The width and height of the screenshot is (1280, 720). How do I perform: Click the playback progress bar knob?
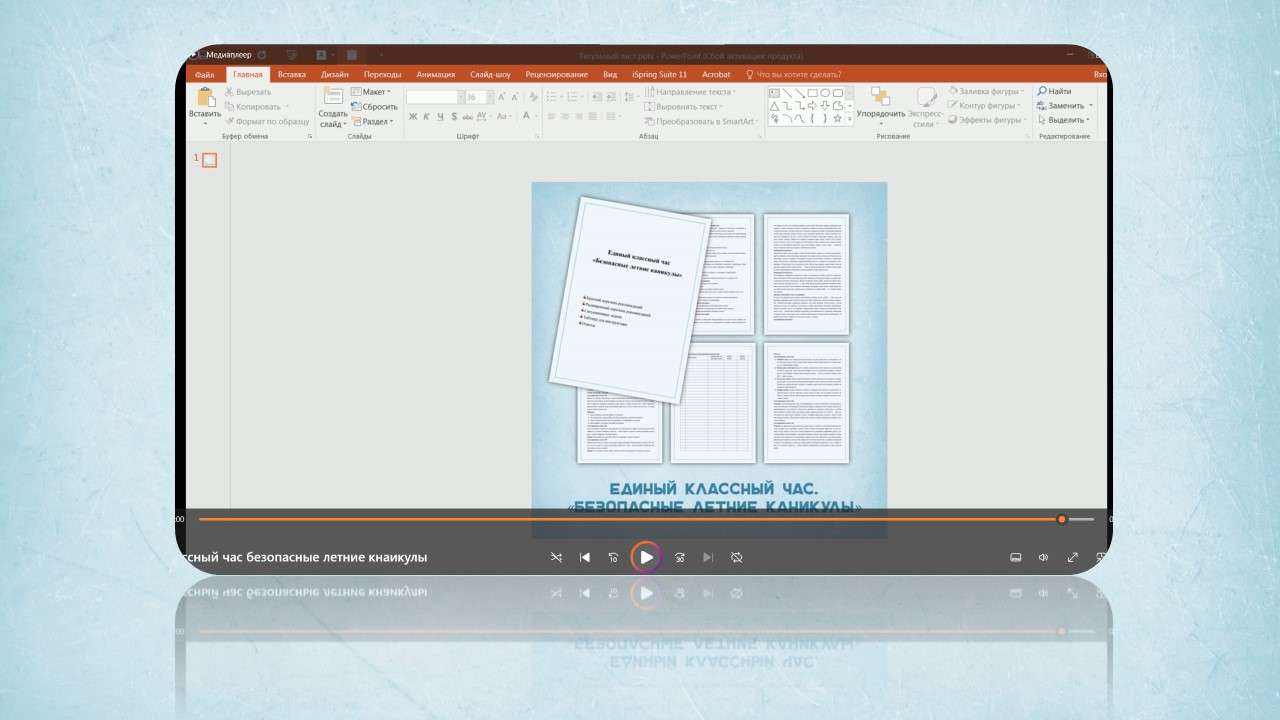point(1061,519)
